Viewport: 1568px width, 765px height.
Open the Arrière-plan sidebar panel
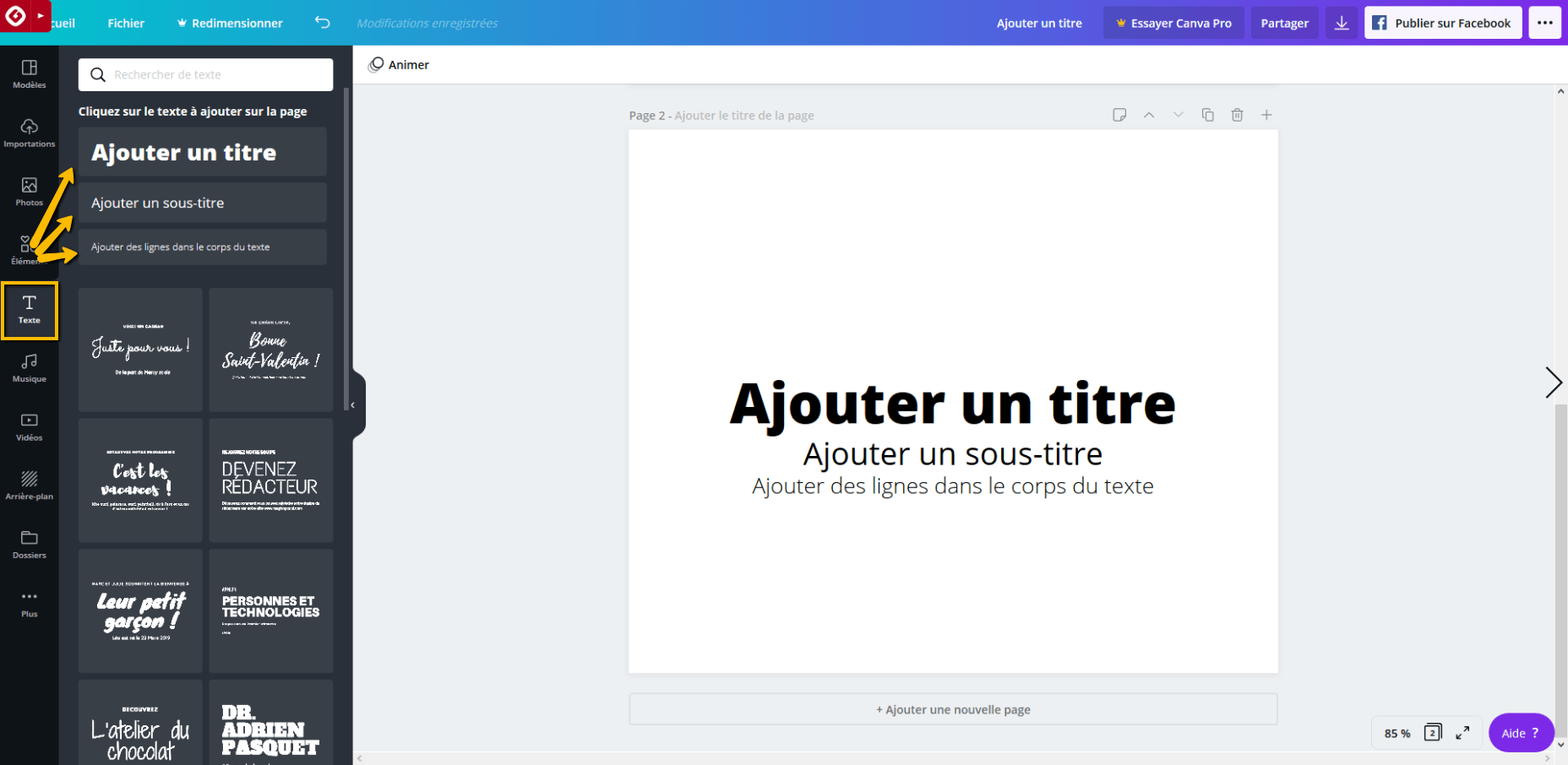(29, 486)
